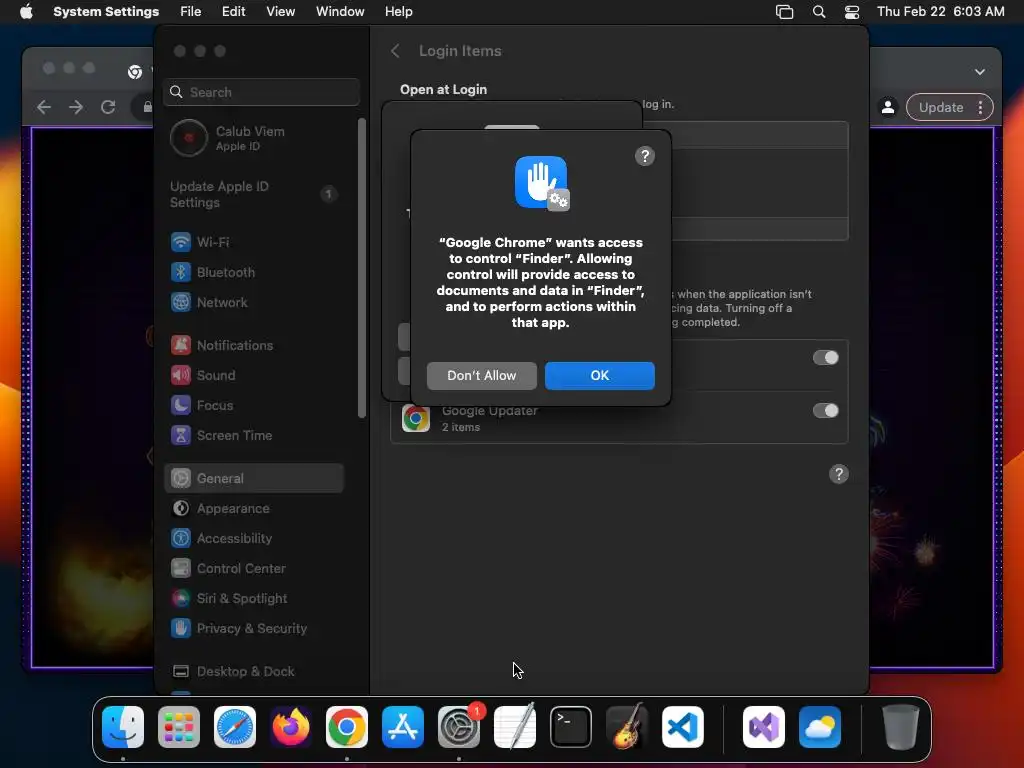Open help from the permission dialog question mark
Image resolution: width=1024 pixels, height=768 pixels.
pos(645,156)
